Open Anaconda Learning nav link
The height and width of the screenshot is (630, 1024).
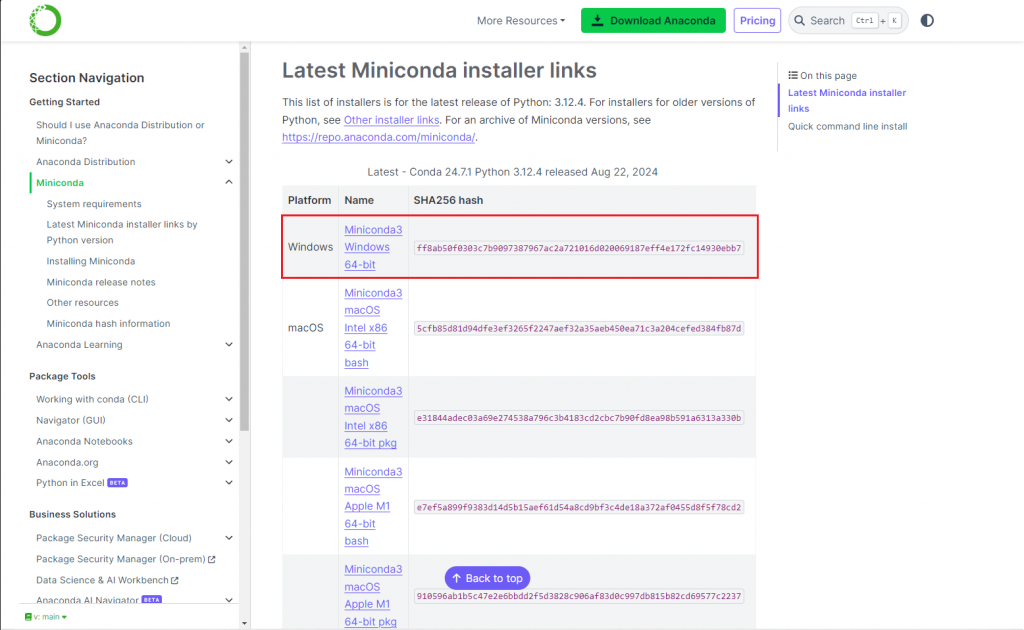click(x=79, y=344)
